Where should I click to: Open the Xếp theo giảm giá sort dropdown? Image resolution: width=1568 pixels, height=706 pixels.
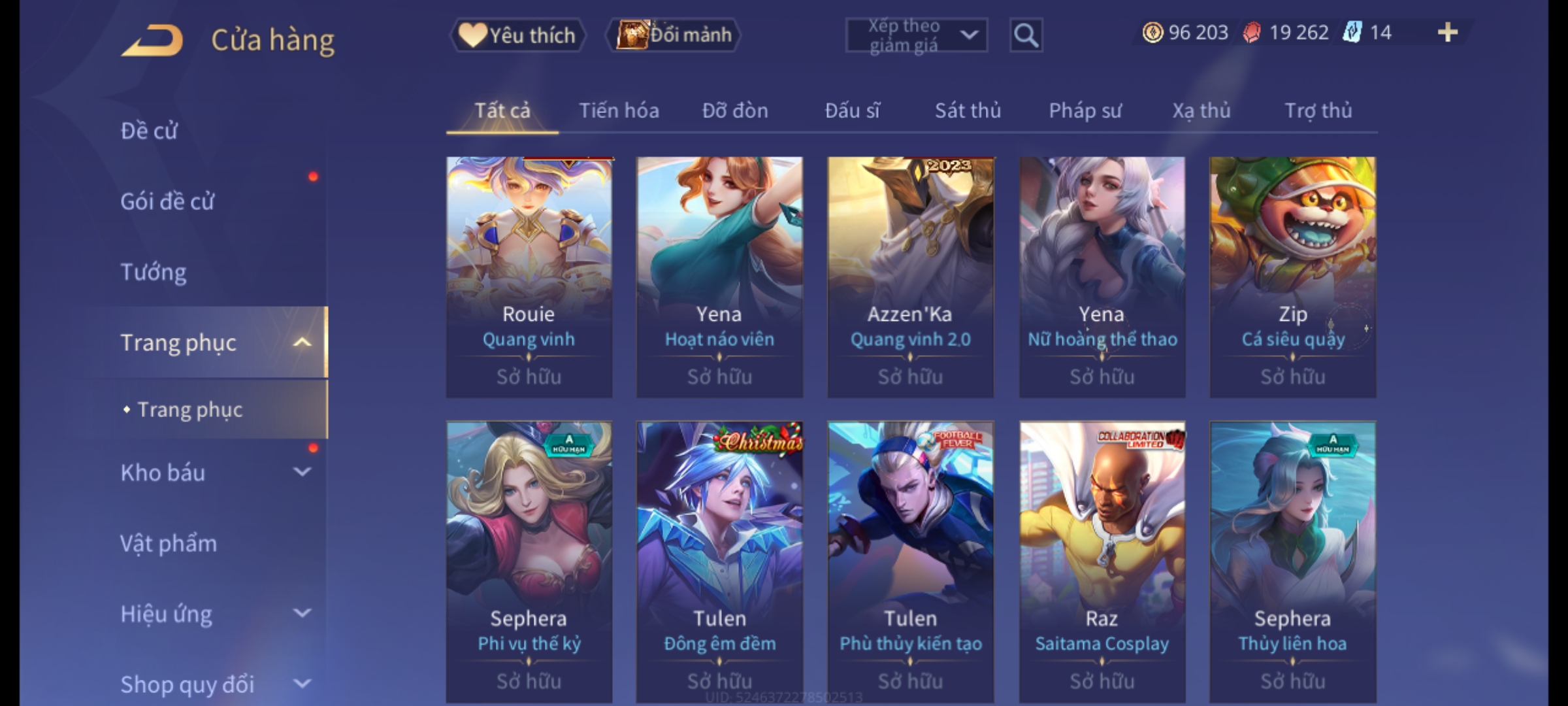916,35
